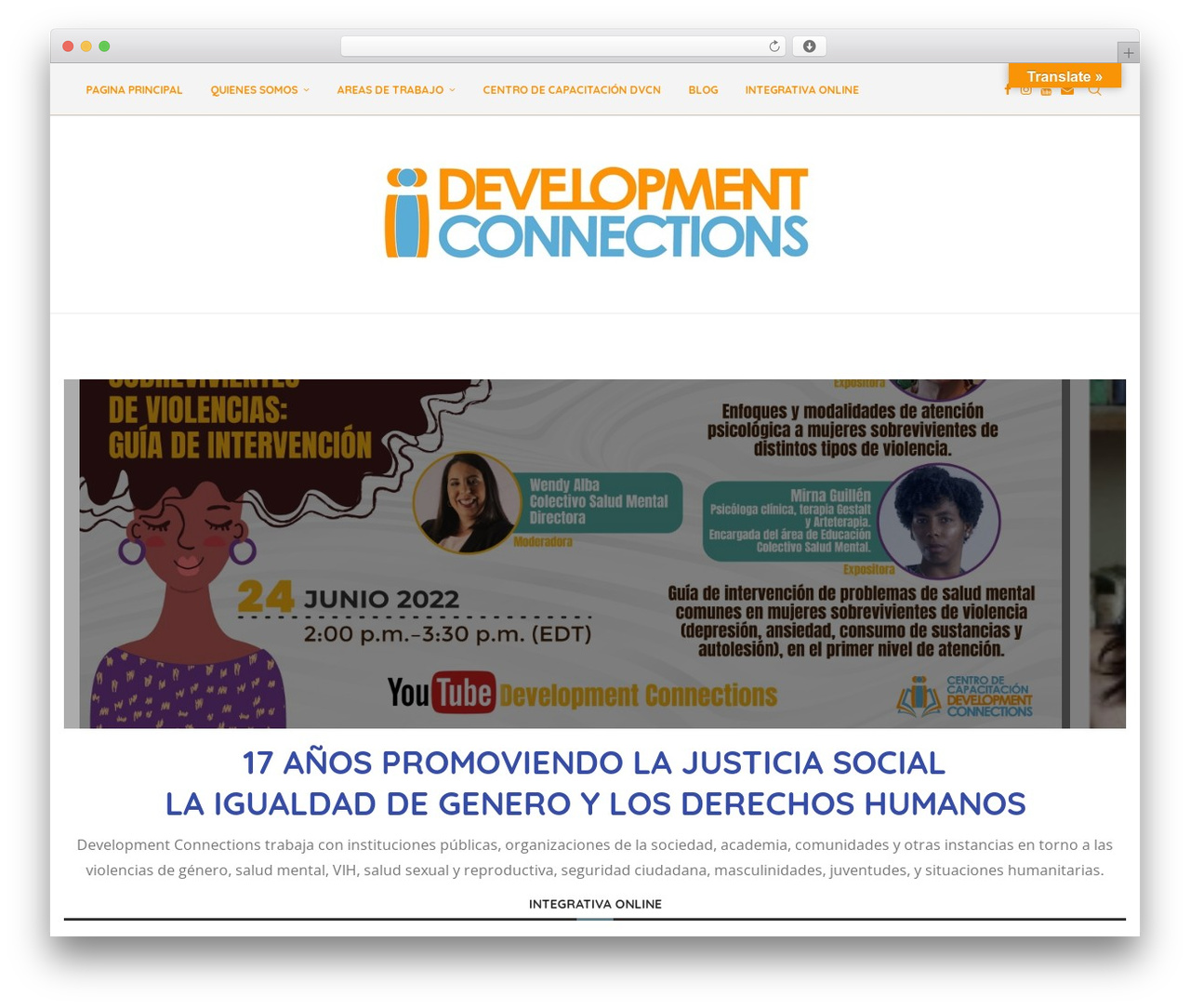Open a new browser tab with plus
Image resolution: width=1190 pixels, height=1008 pixels.
pyautogui.click(x=1128, y=53)
